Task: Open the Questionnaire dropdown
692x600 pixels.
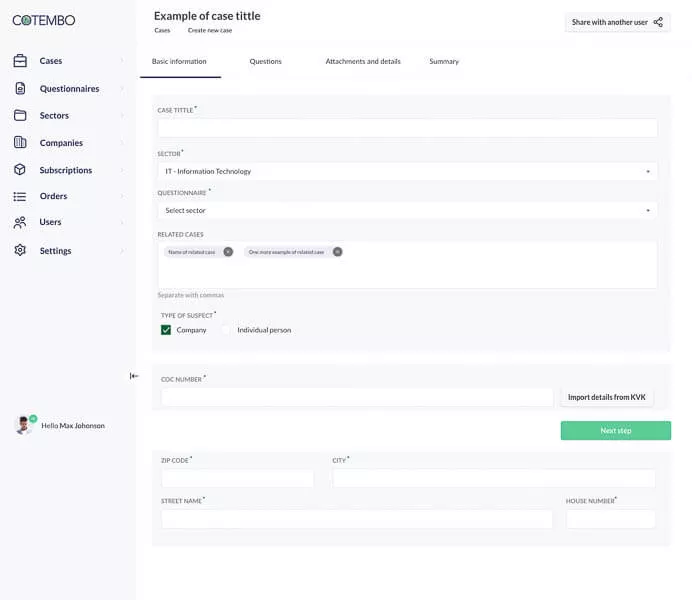Action: [x=407, y=210]
